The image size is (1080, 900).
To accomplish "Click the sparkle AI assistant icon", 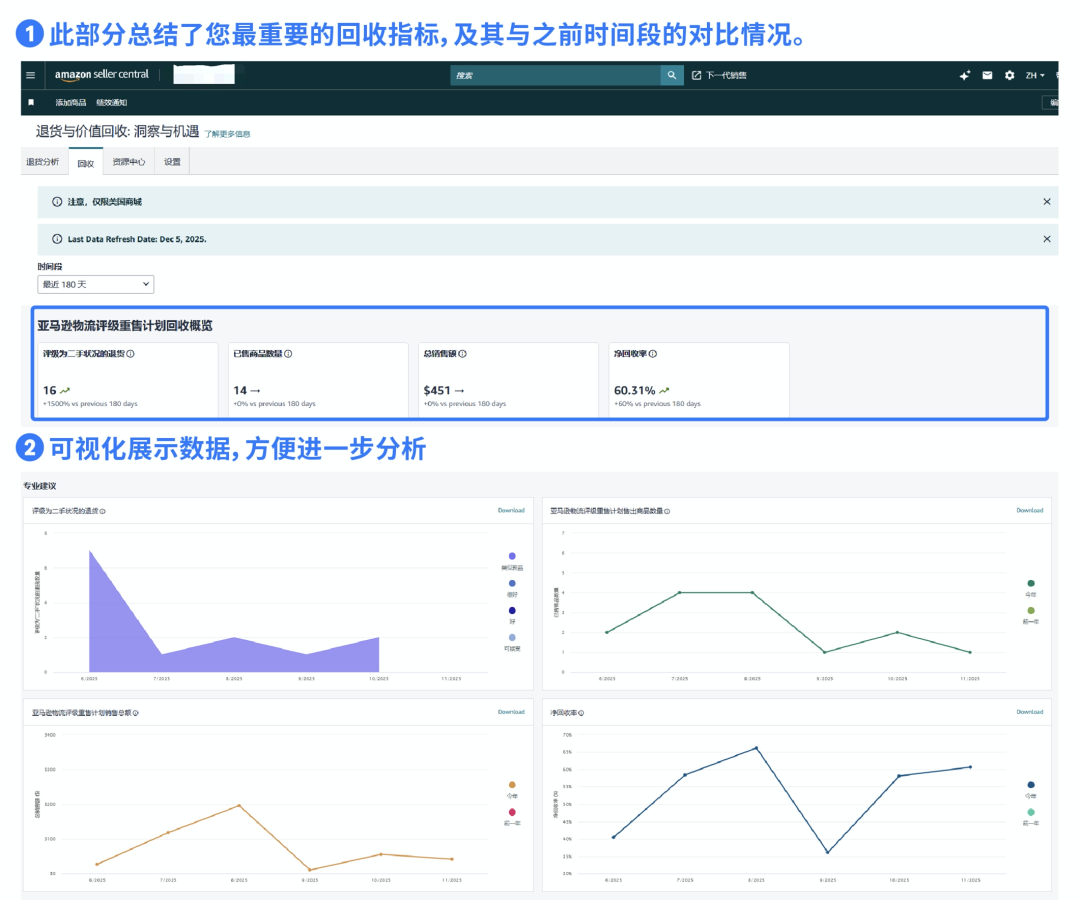I will click(965, 75).
